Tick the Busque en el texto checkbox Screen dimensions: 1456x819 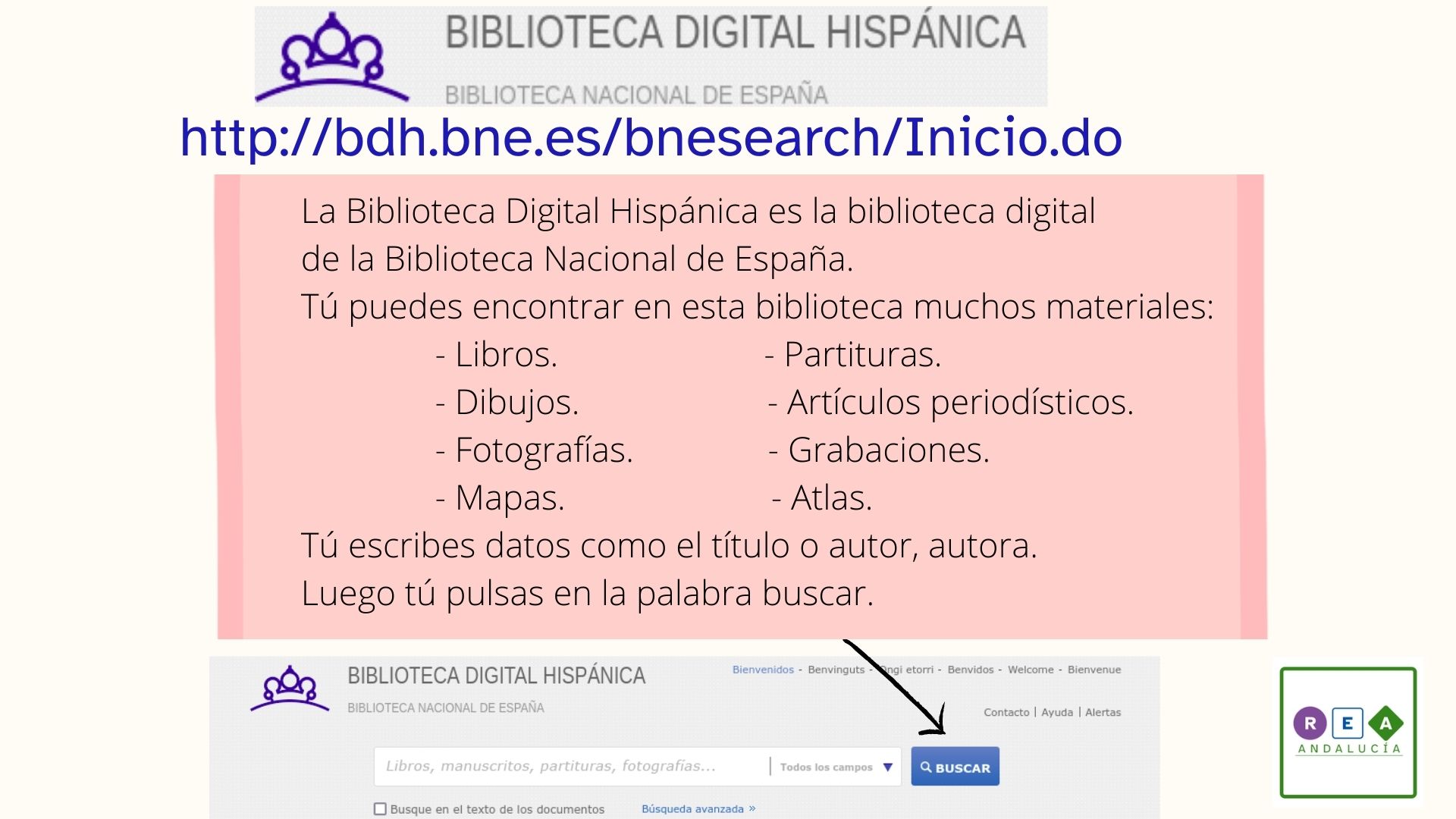point(380,809)
